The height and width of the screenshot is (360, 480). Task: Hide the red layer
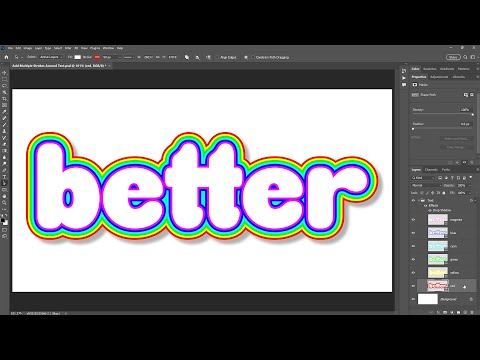[414, 286]
